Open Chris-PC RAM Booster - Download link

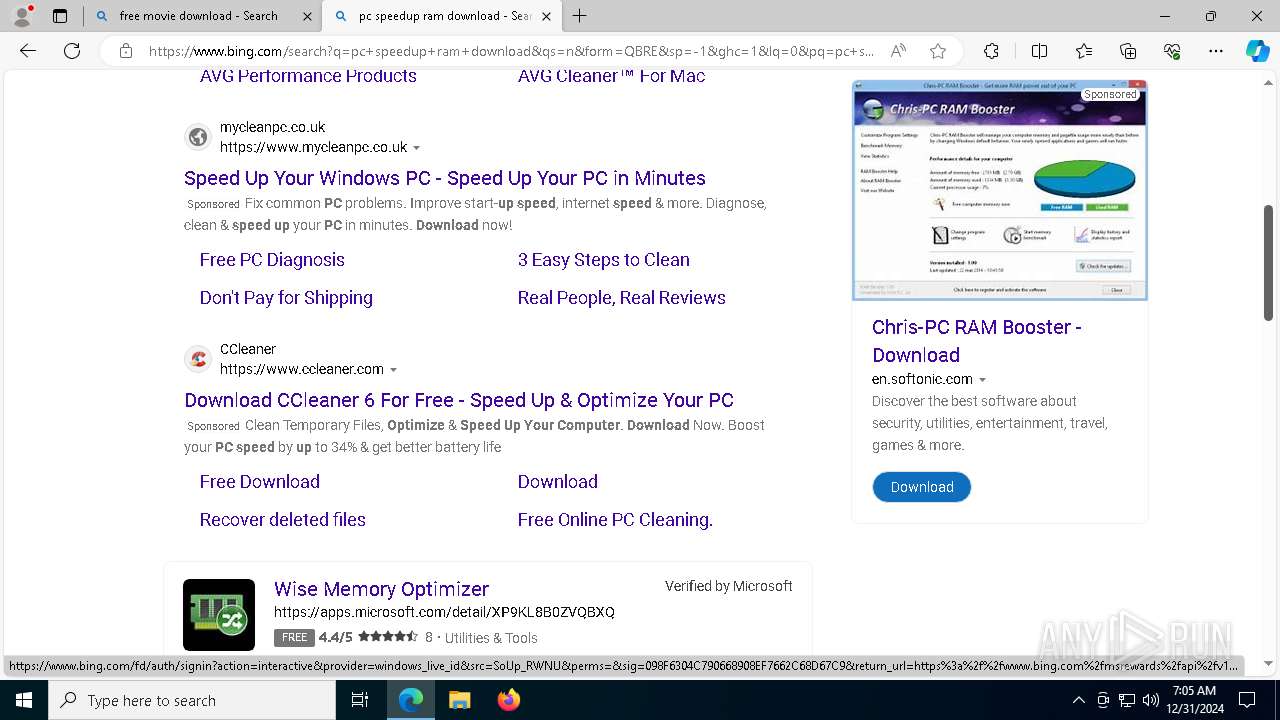tap(977, 341)
